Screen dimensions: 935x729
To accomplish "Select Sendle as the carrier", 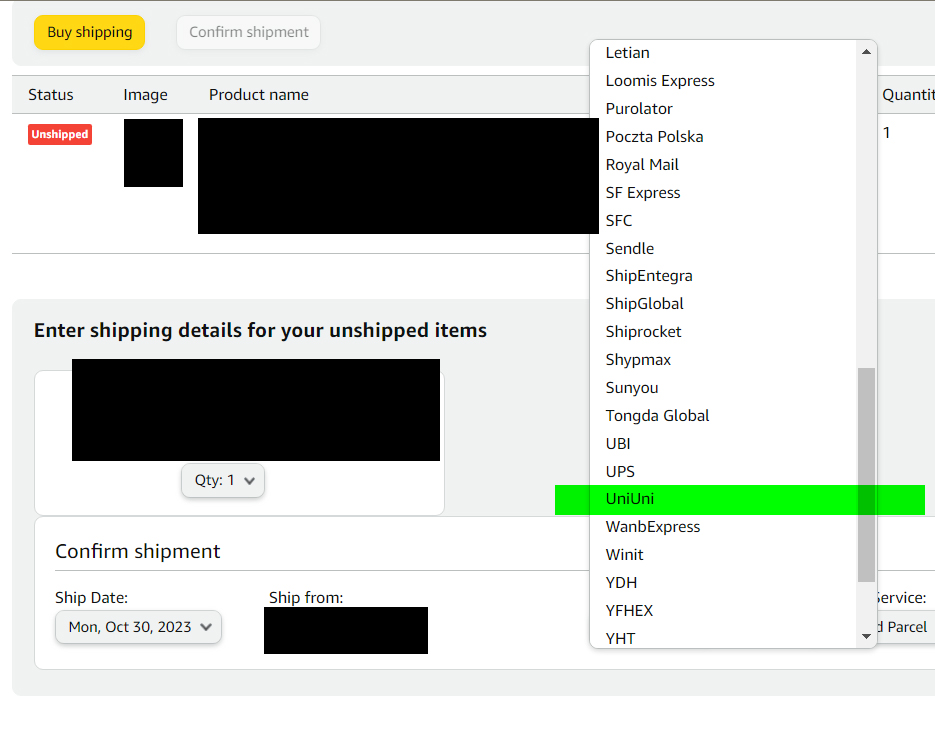I will (x=723, y=249).
